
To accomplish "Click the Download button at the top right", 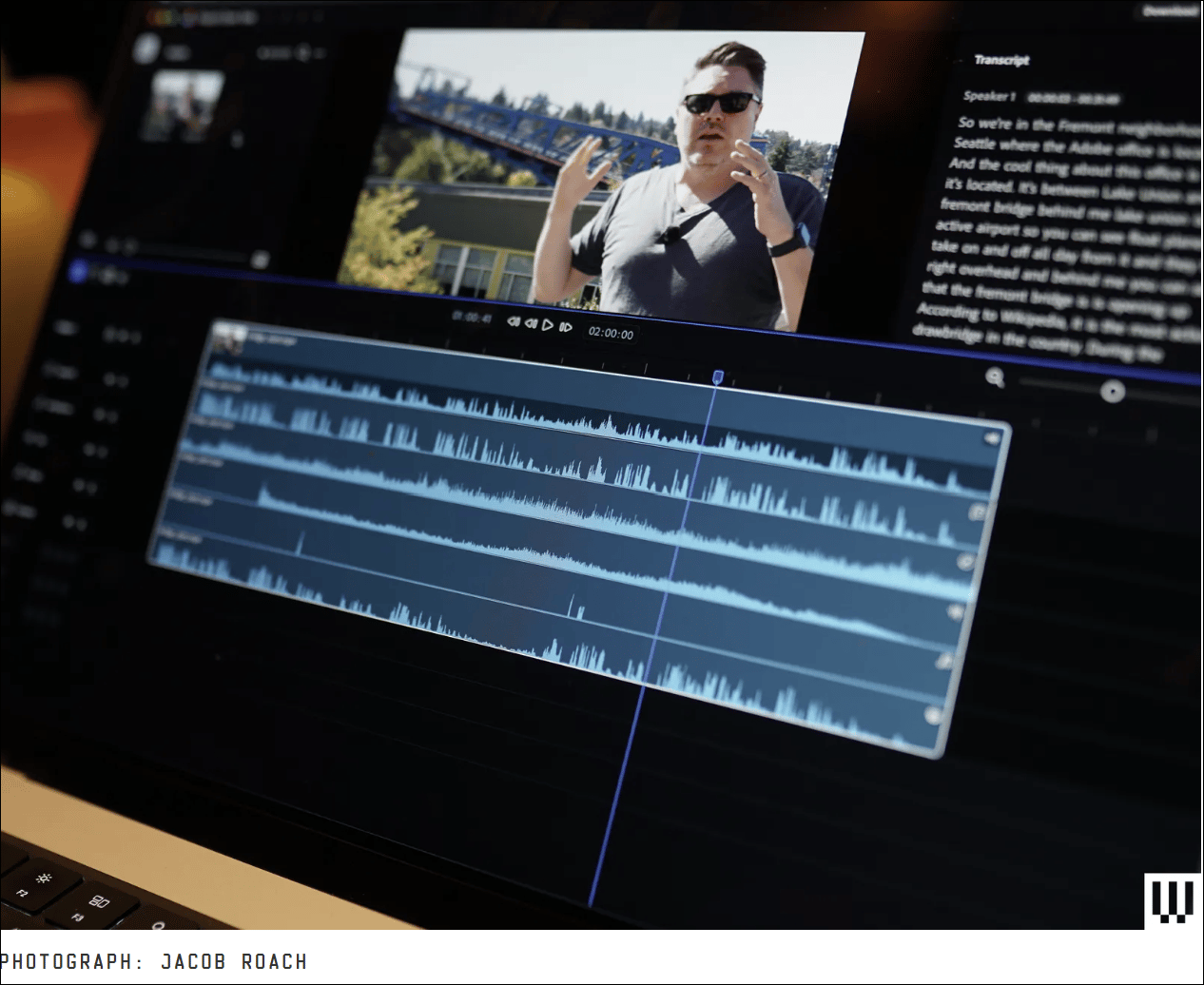I will 1170,11.
